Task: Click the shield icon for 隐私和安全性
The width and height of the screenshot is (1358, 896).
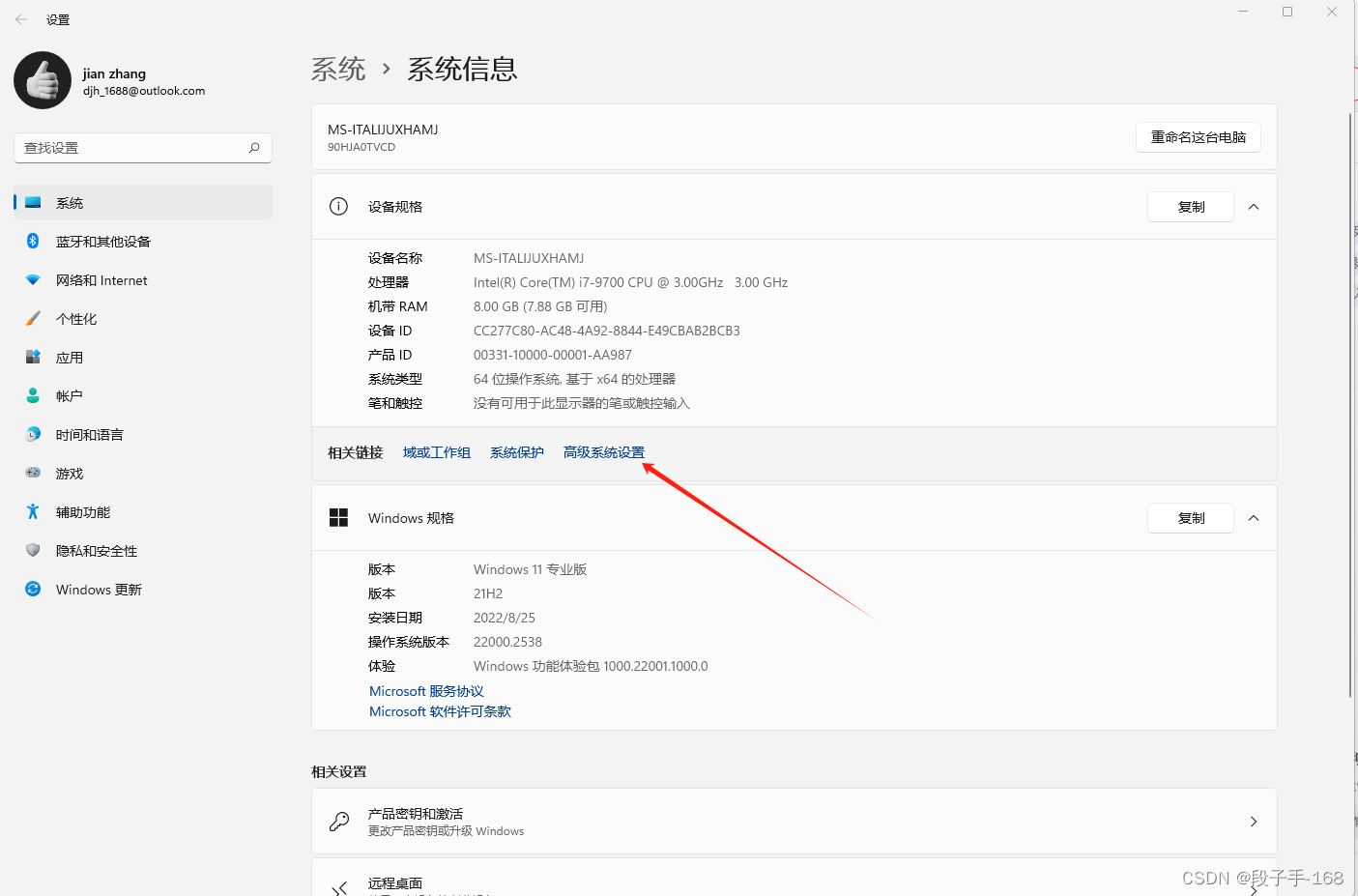Action: 33,551
